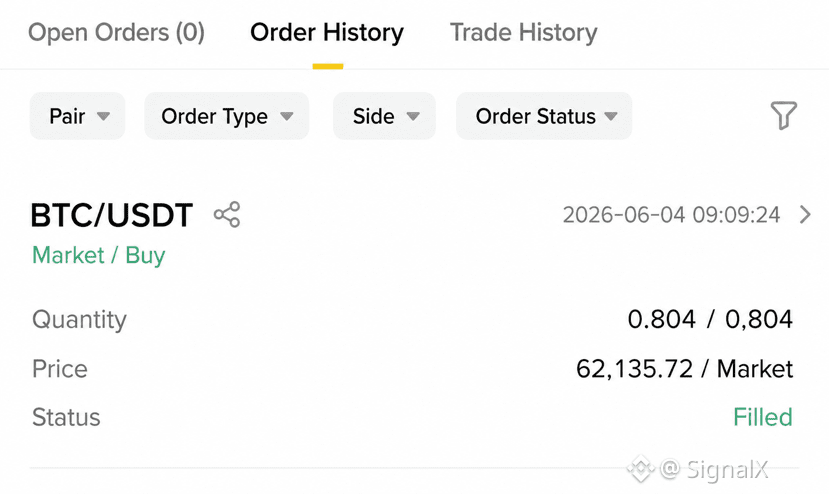Screen dimensions: 829x494
Task: Click the BTC/USDT pair title
Action: [x=112, y=215]
